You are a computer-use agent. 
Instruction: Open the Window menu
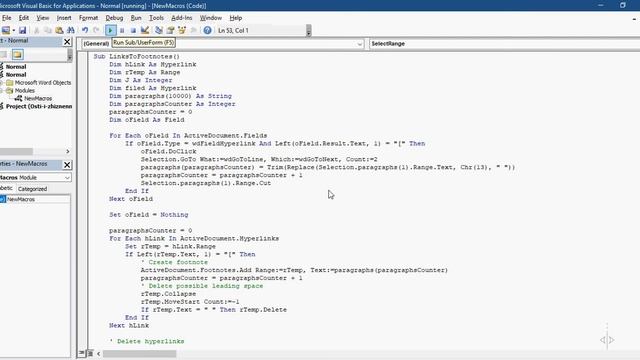coord(211,18)
